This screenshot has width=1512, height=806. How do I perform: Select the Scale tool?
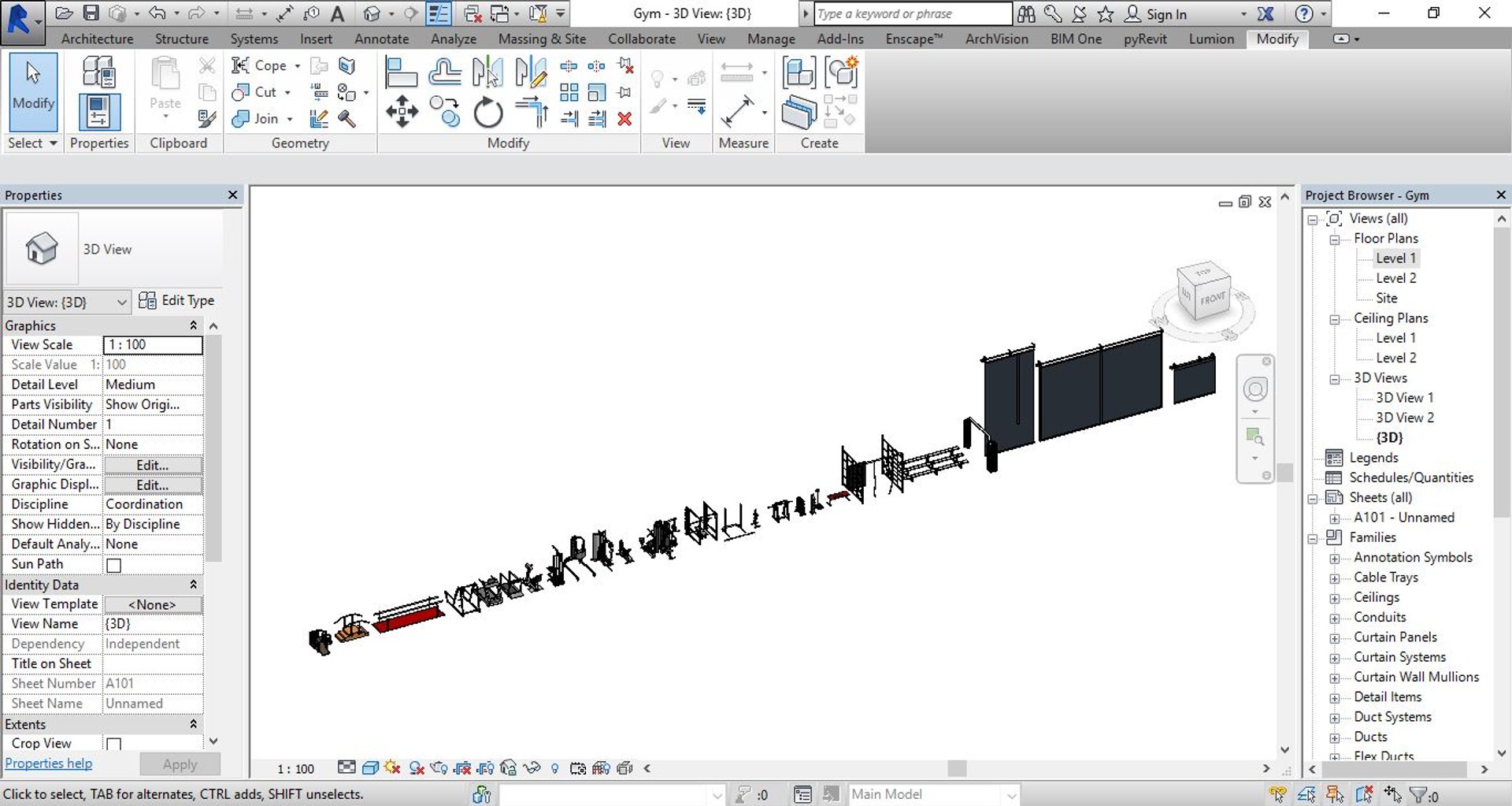coord(597,93)
